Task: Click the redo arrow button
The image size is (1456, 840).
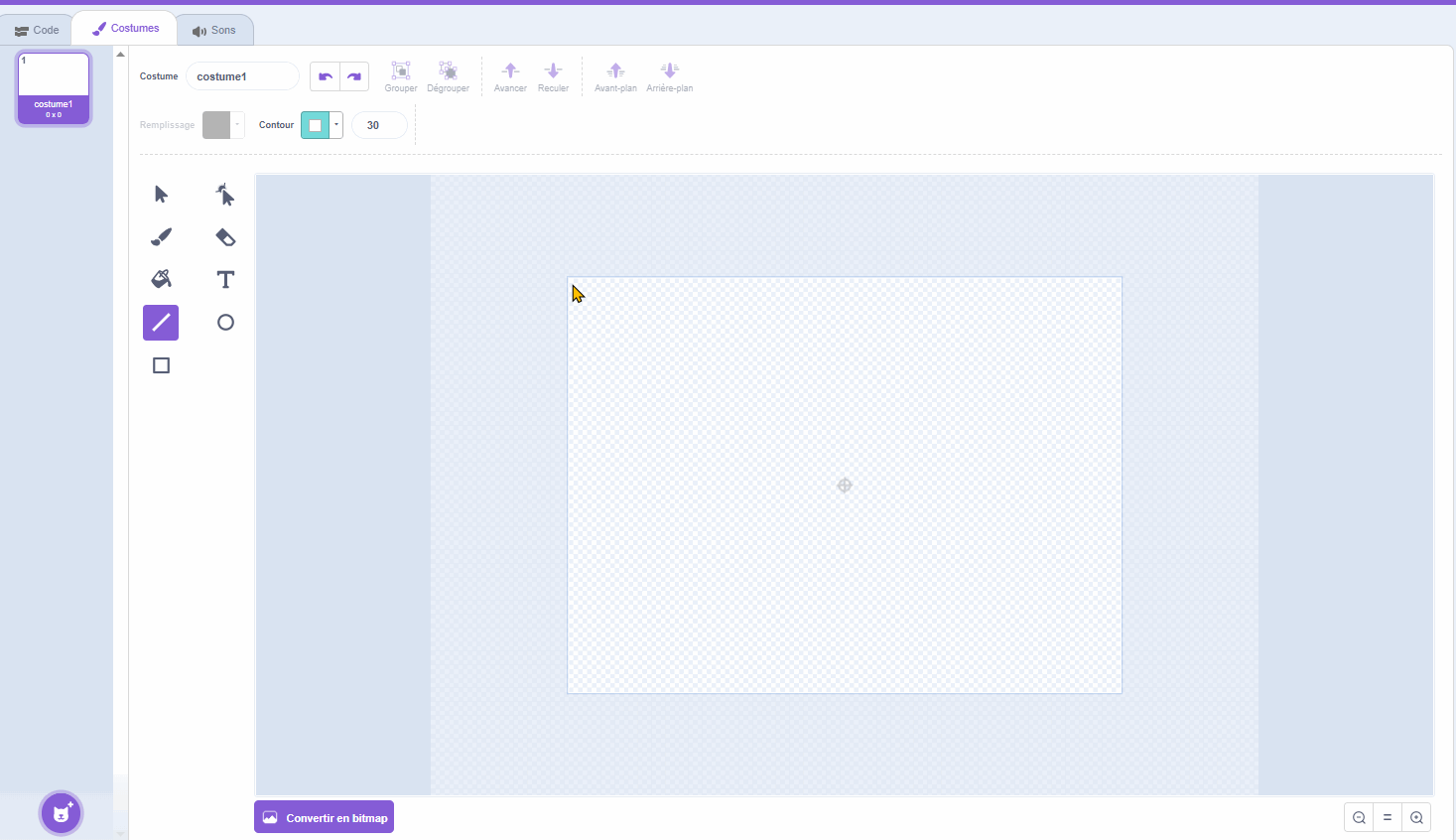Action: point(354,76)
